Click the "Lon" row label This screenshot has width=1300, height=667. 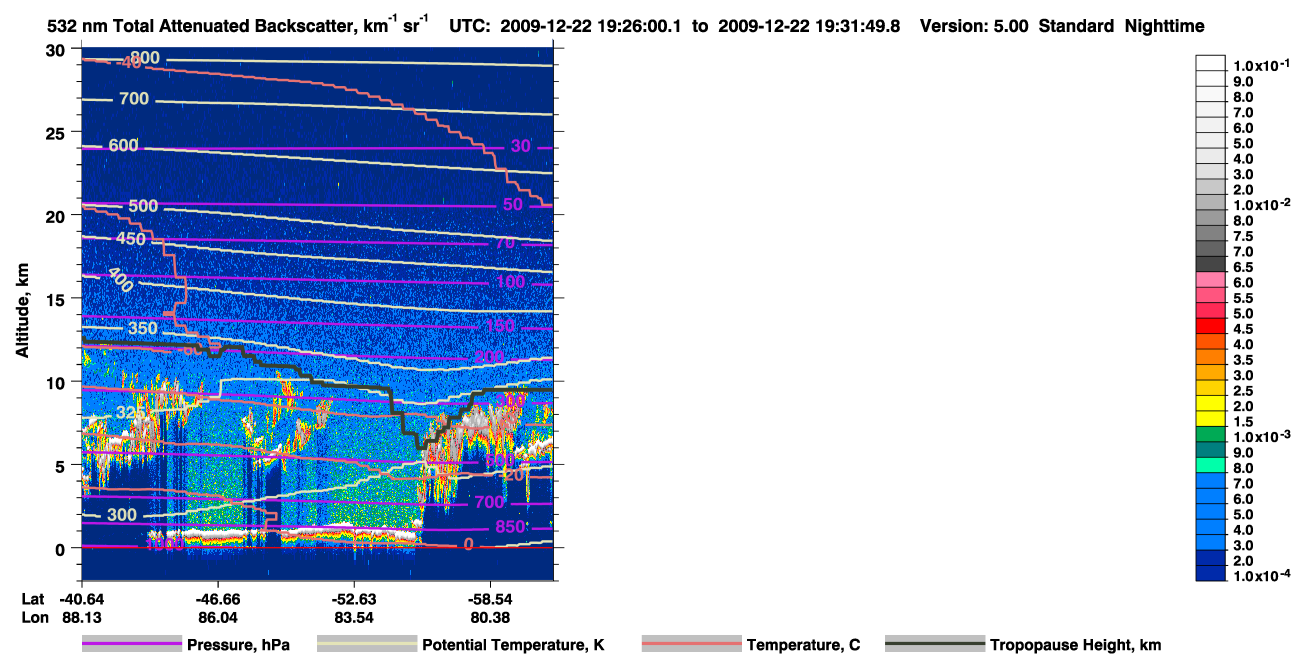pos(34,617)
